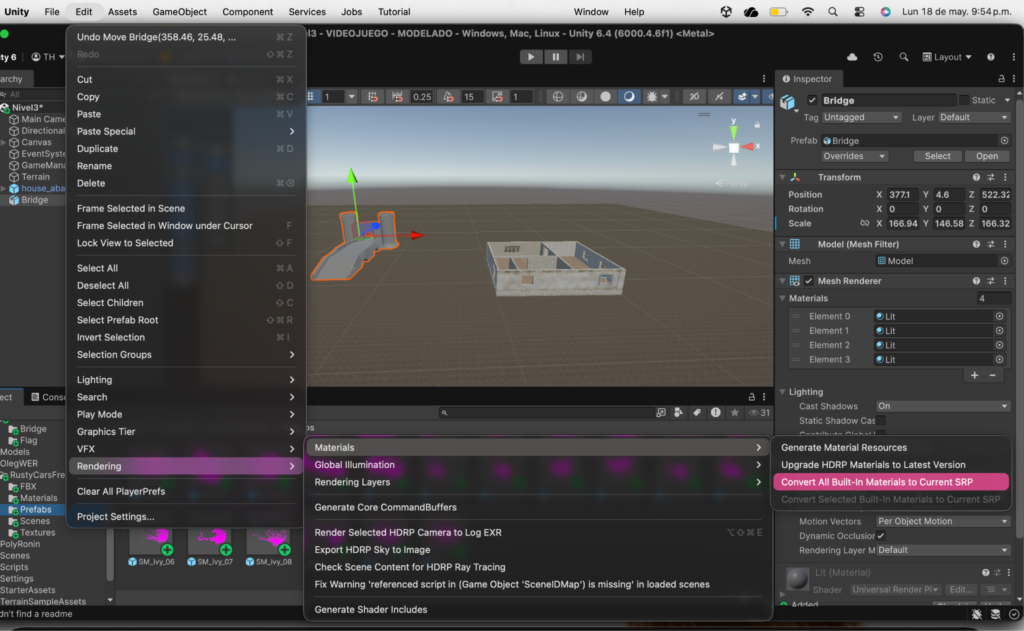
Task: Open the Static flags dropdown arrow
Action: (x=1007, y=100)
